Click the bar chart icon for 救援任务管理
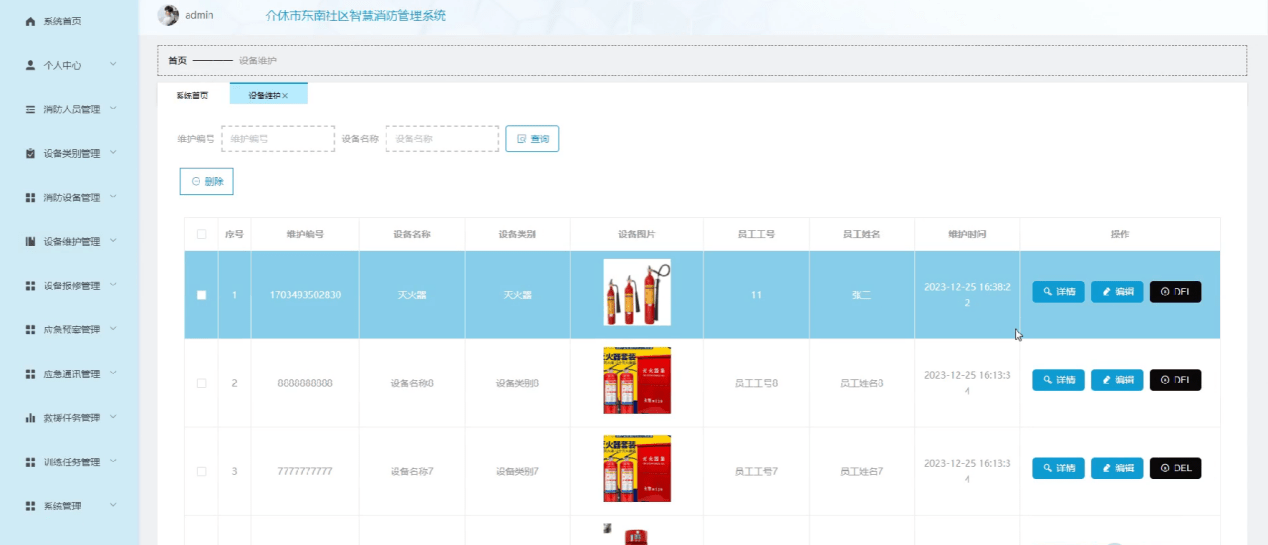 point(30,418)
